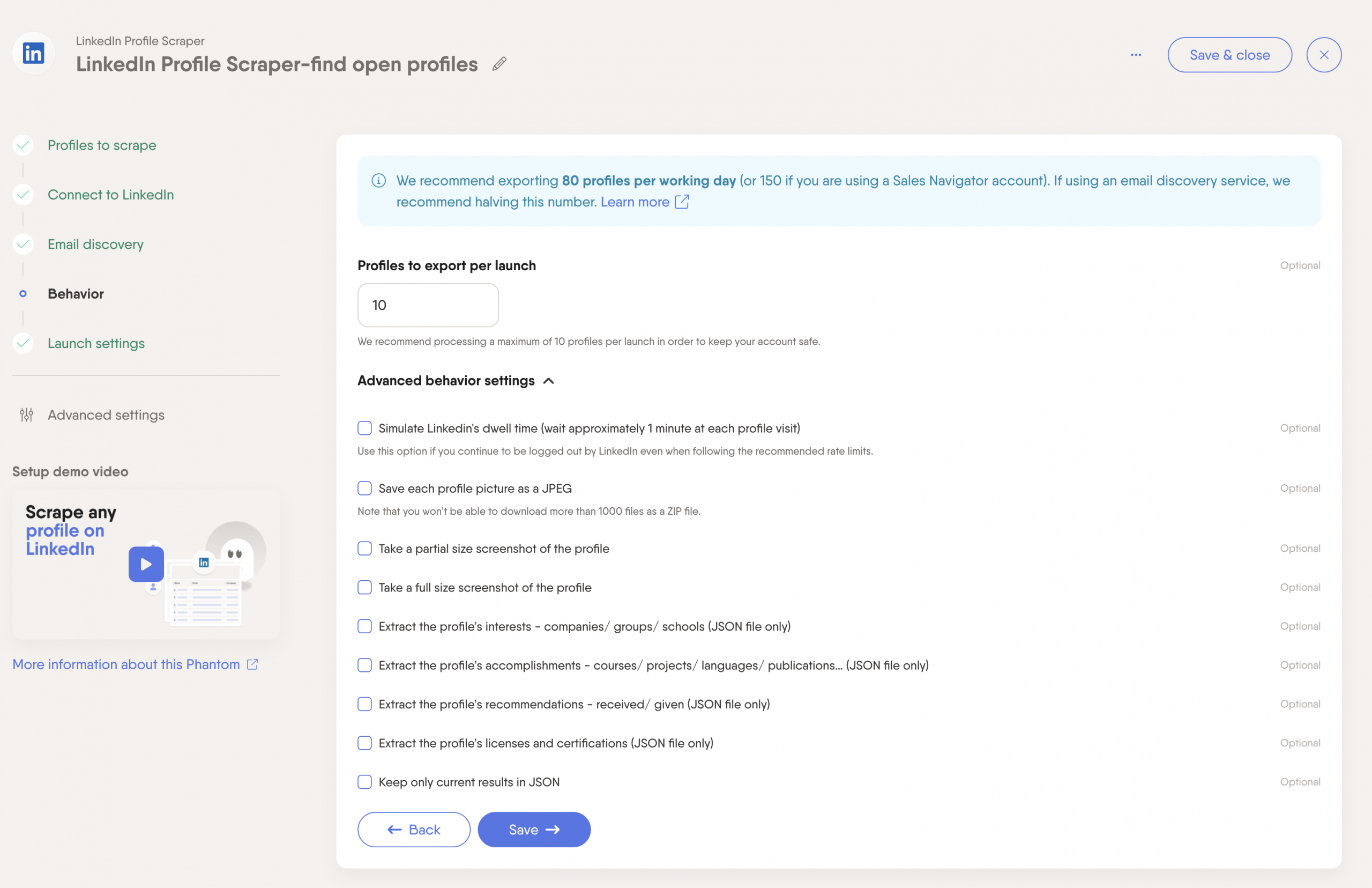This screenshot has width=1372, height=888.
Task: Click the Save & close button
Action: tap(1229, 54)
